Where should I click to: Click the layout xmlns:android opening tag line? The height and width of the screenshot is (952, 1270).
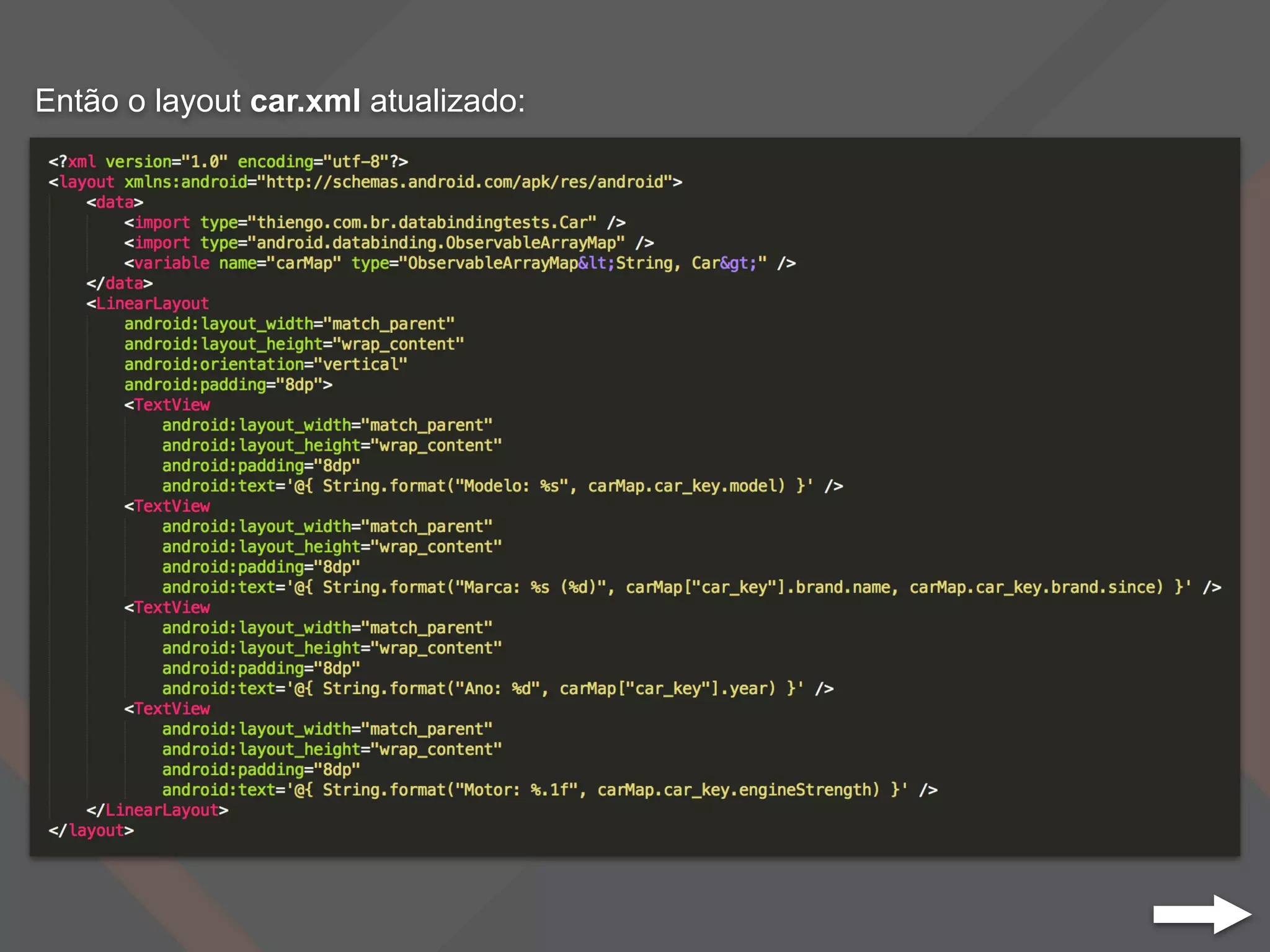click(365, 182)
